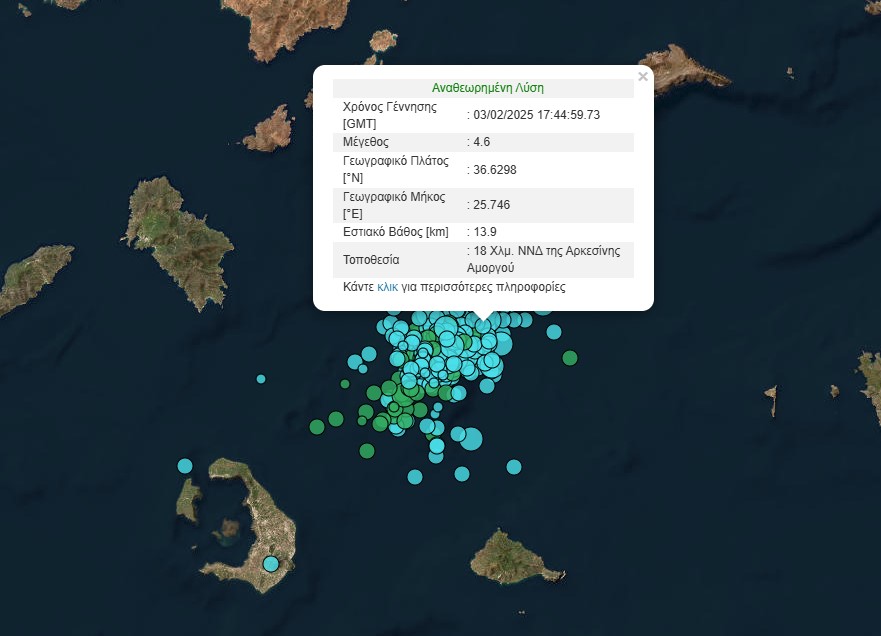Image resolution: width=881 pixels, height=636 pixels.
Task: Click the popup title 'Αναθεωρημένη Λύση'
Action: tap(487, 88)
